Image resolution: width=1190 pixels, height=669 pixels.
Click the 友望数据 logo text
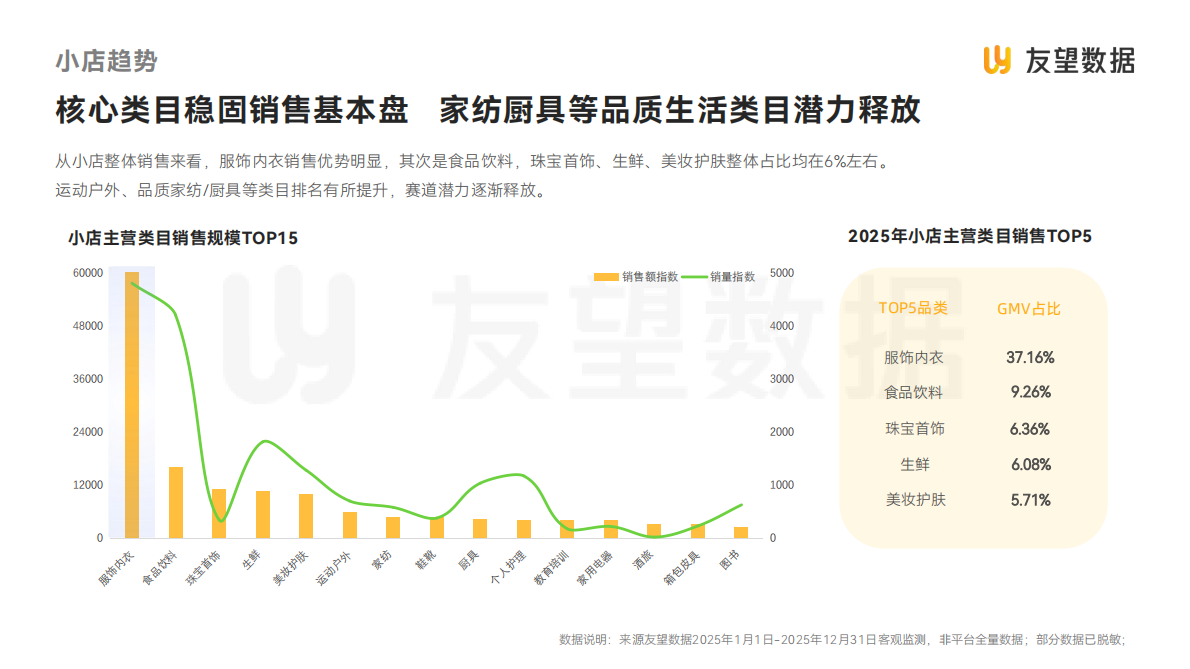pos(1080,60)
